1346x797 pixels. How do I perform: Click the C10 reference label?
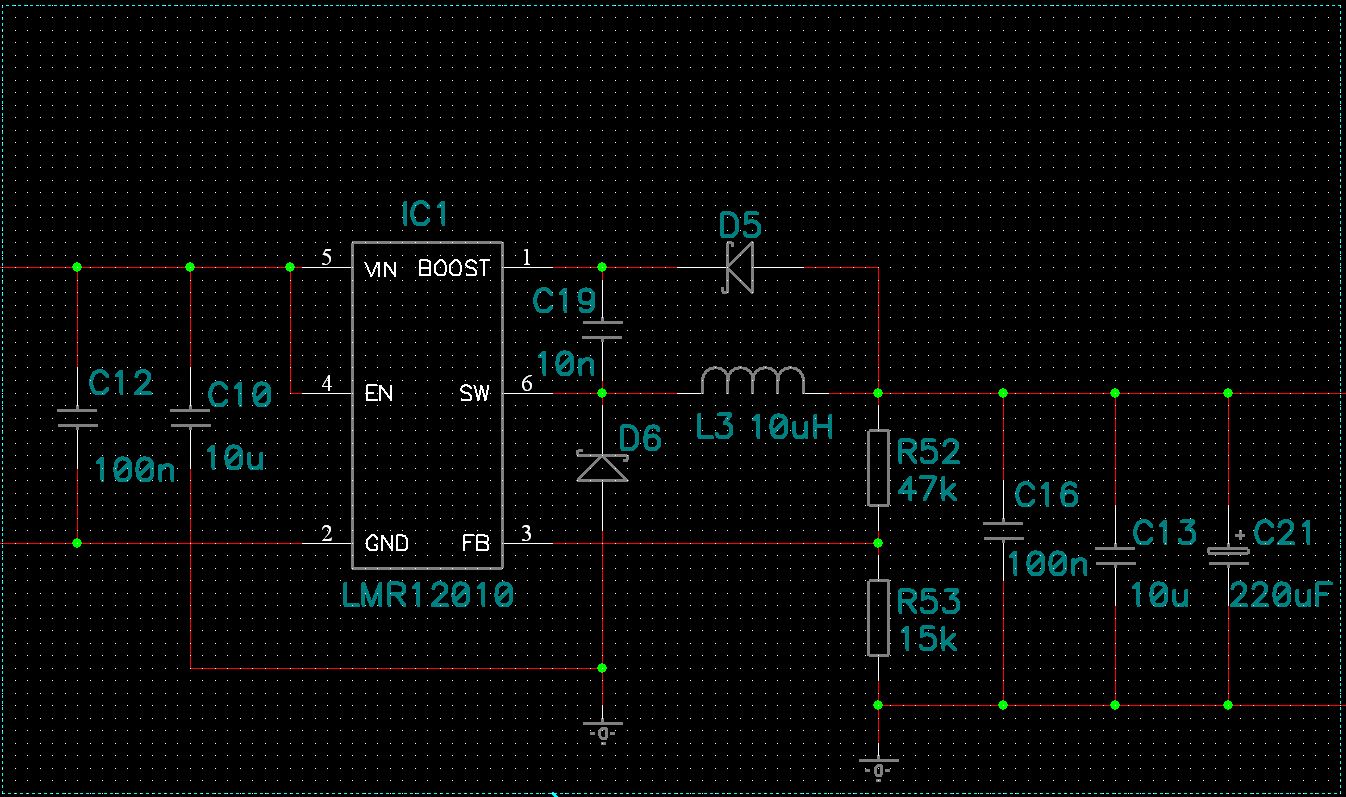point(239,396)
